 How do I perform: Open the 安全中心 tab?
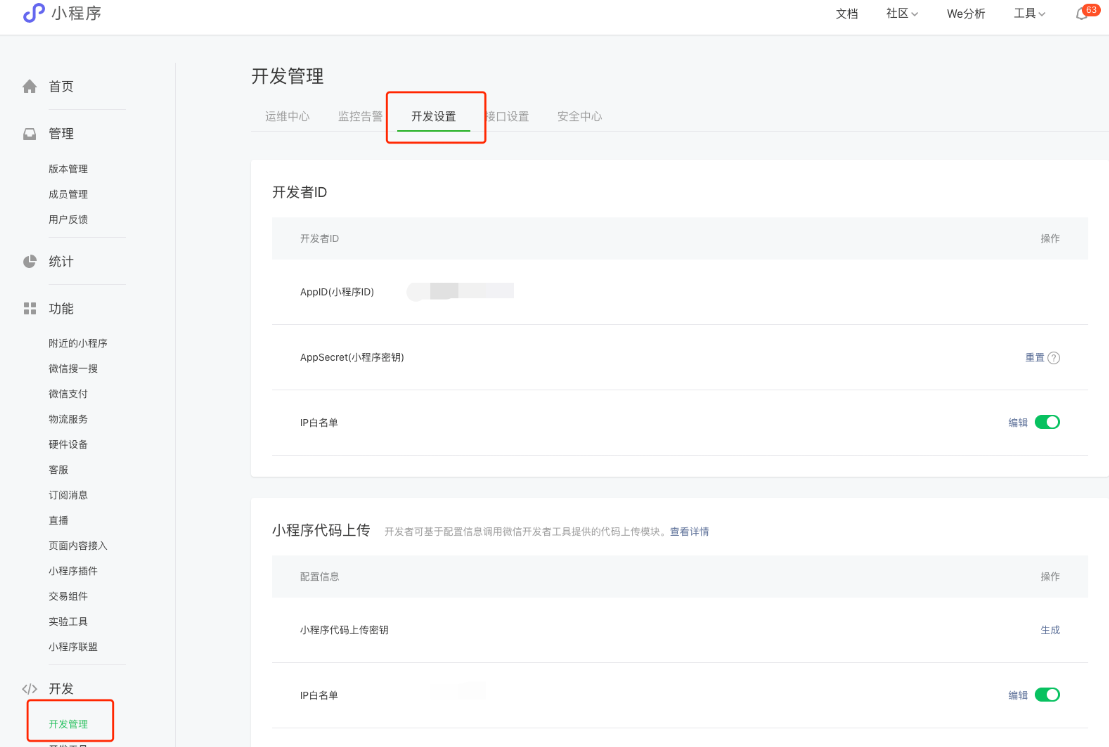tap(579, 116)
